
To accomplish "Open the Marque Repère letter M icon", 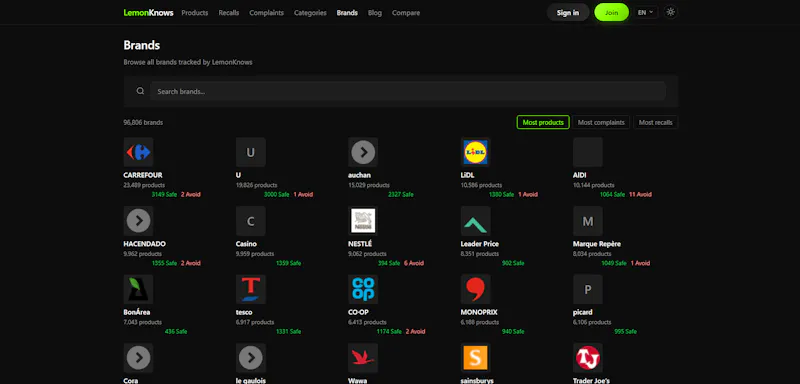I will 588,221.
